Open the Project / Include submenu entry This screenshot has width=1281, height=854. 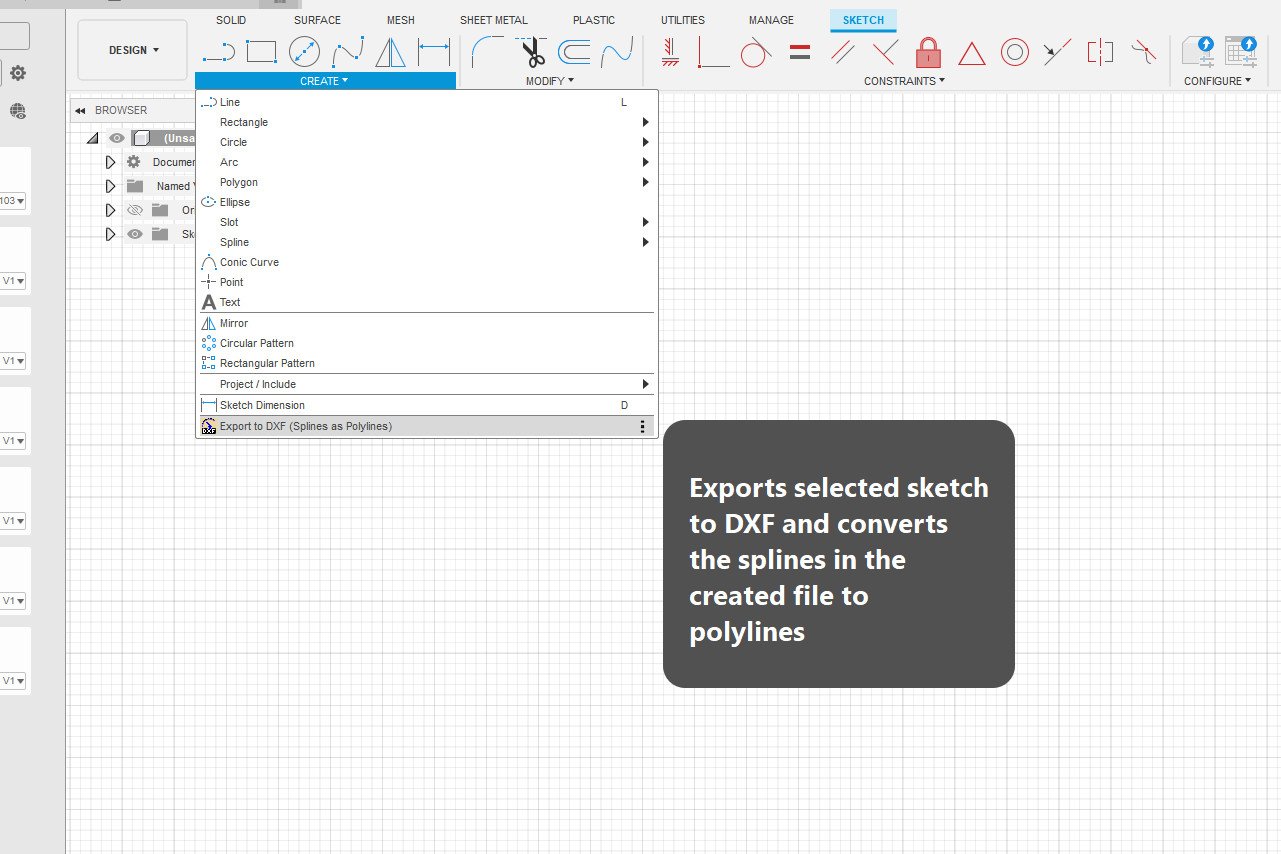[x=427, y=384]
